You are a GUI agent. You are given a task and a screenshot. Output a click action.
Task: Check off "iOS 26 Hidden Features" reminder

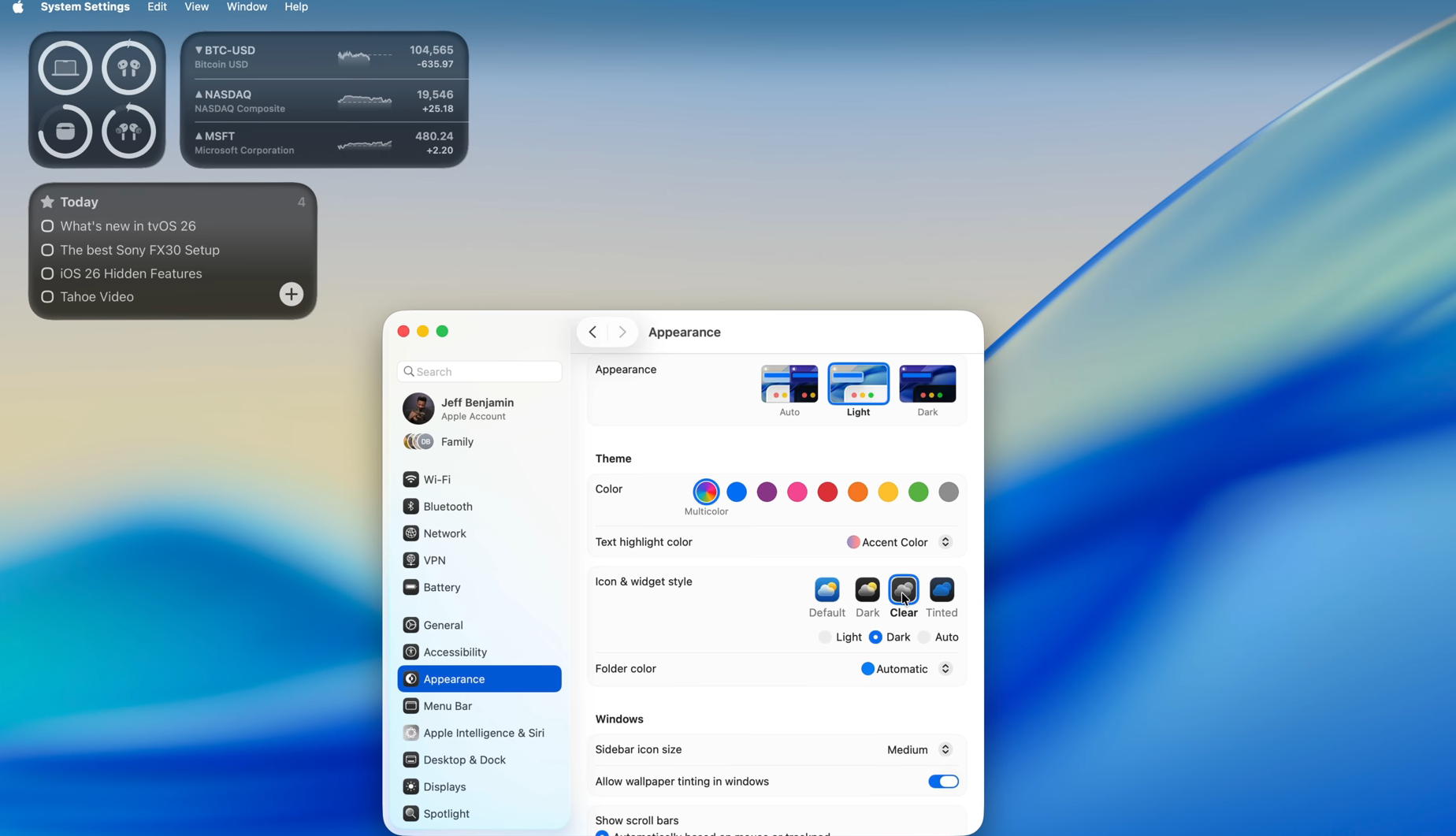(47, 273)
